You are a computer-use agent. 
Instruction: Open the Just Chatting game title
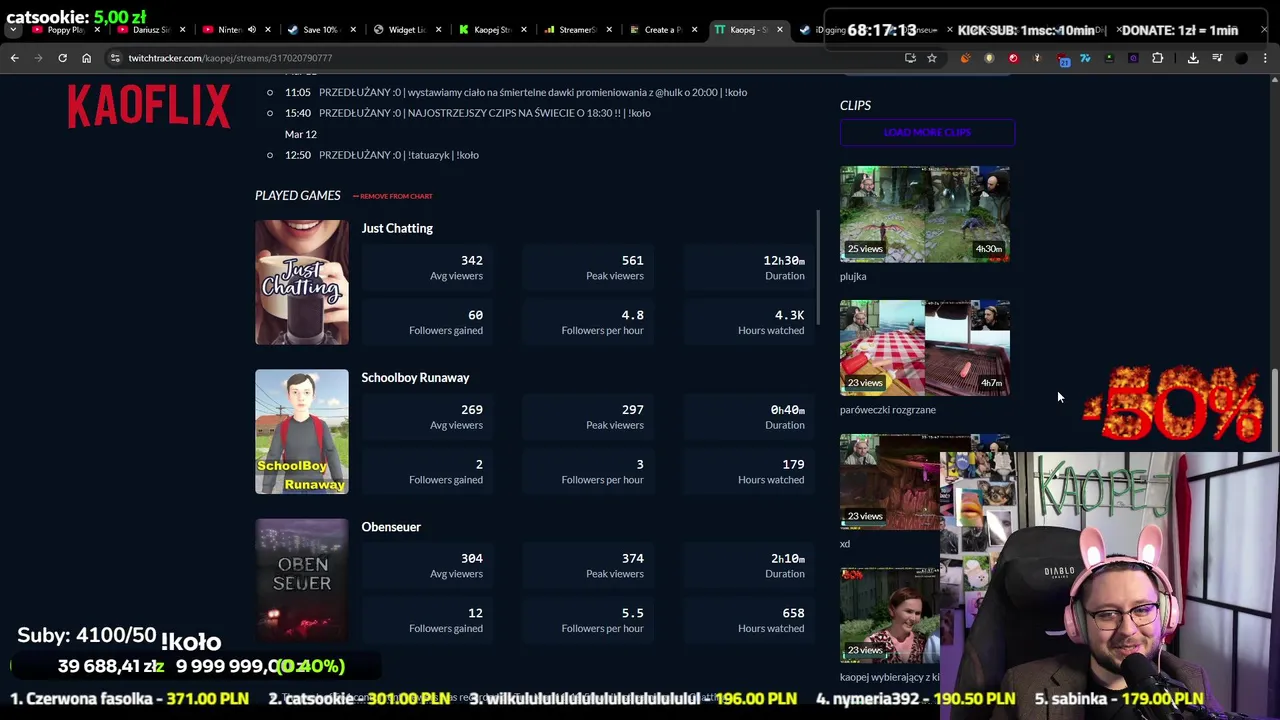pyautogui.click(x=397, y=228)
